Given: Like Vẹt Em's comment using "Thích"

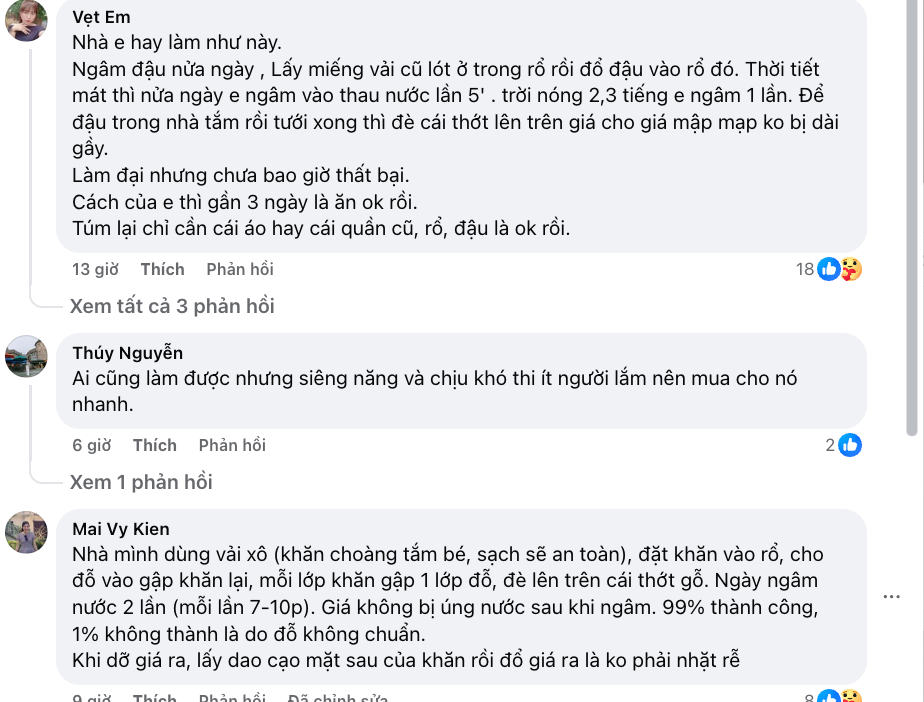Looking at the screenshot, I should click(162, 268).
